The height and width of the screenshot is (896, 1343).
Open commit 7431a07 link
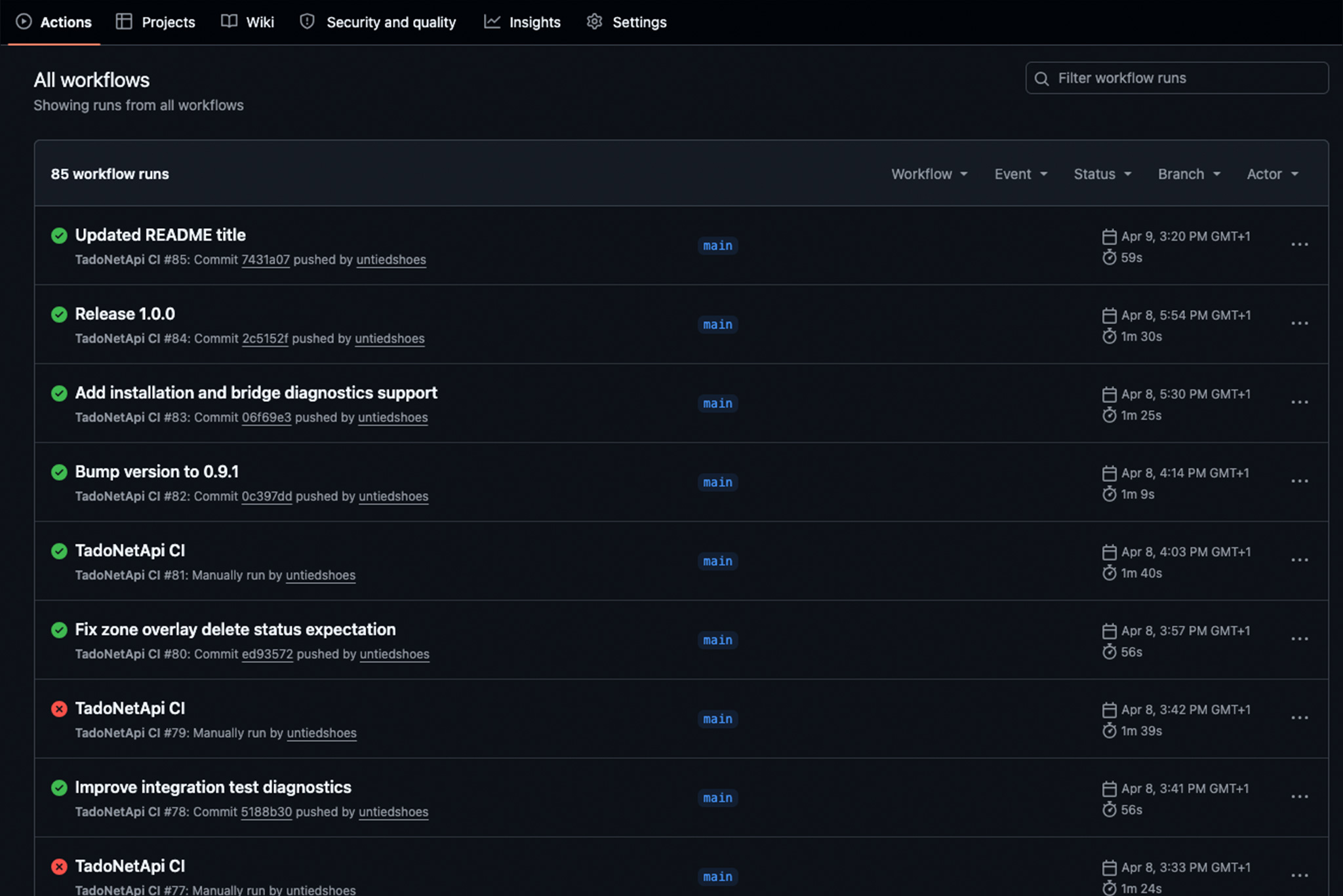266,260
